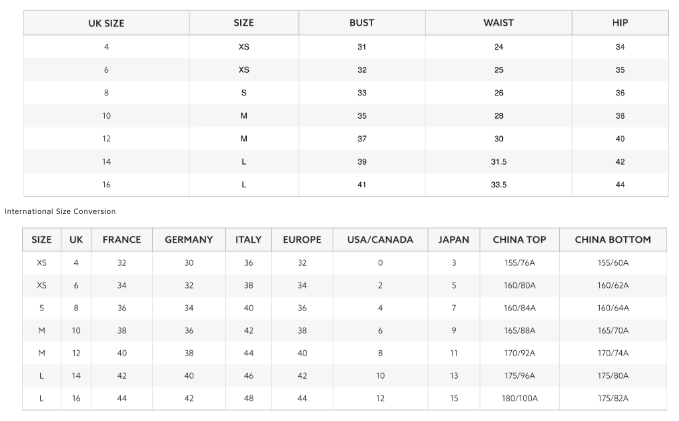Click the CHINA BOTTOM column header
The image size is (679, 421).
(x=613, y=240)
